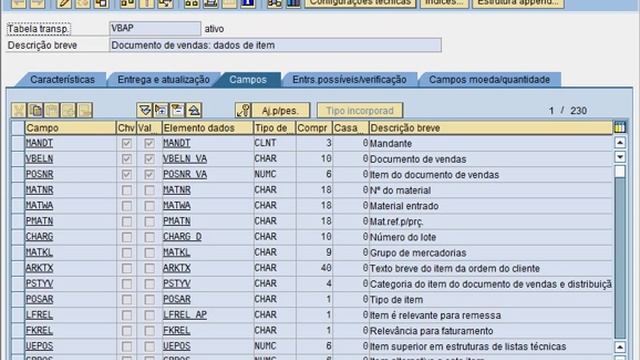Screen dimensions: 640x360
Task: Click the 'Grupo de mercadorias' description text
Action: (x=418, y=253)
